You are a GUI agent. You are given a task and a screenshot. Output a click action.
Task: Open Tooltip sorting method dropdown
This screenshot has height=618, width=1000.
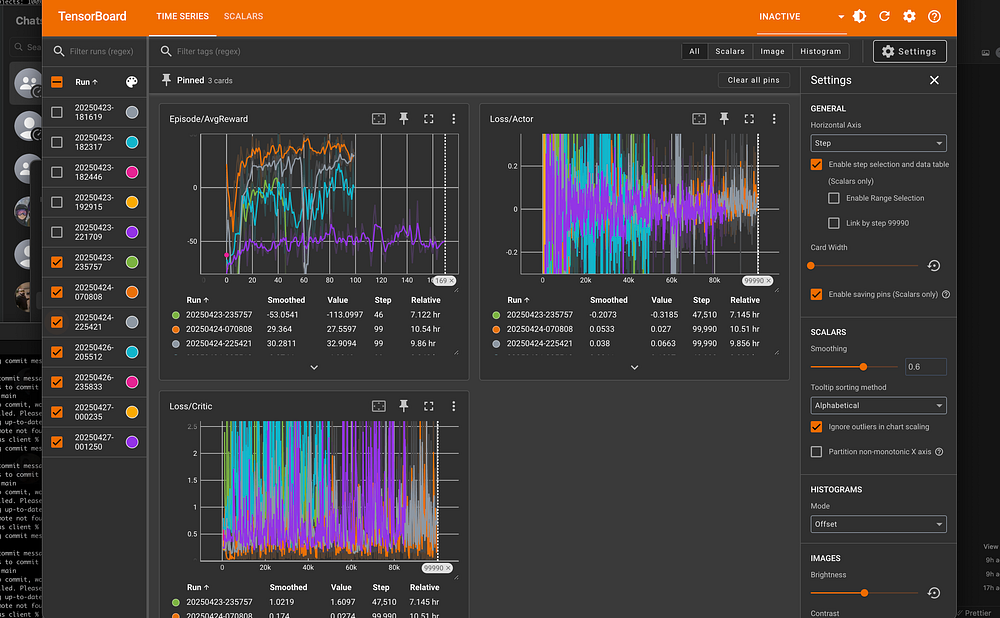[878, 405]
